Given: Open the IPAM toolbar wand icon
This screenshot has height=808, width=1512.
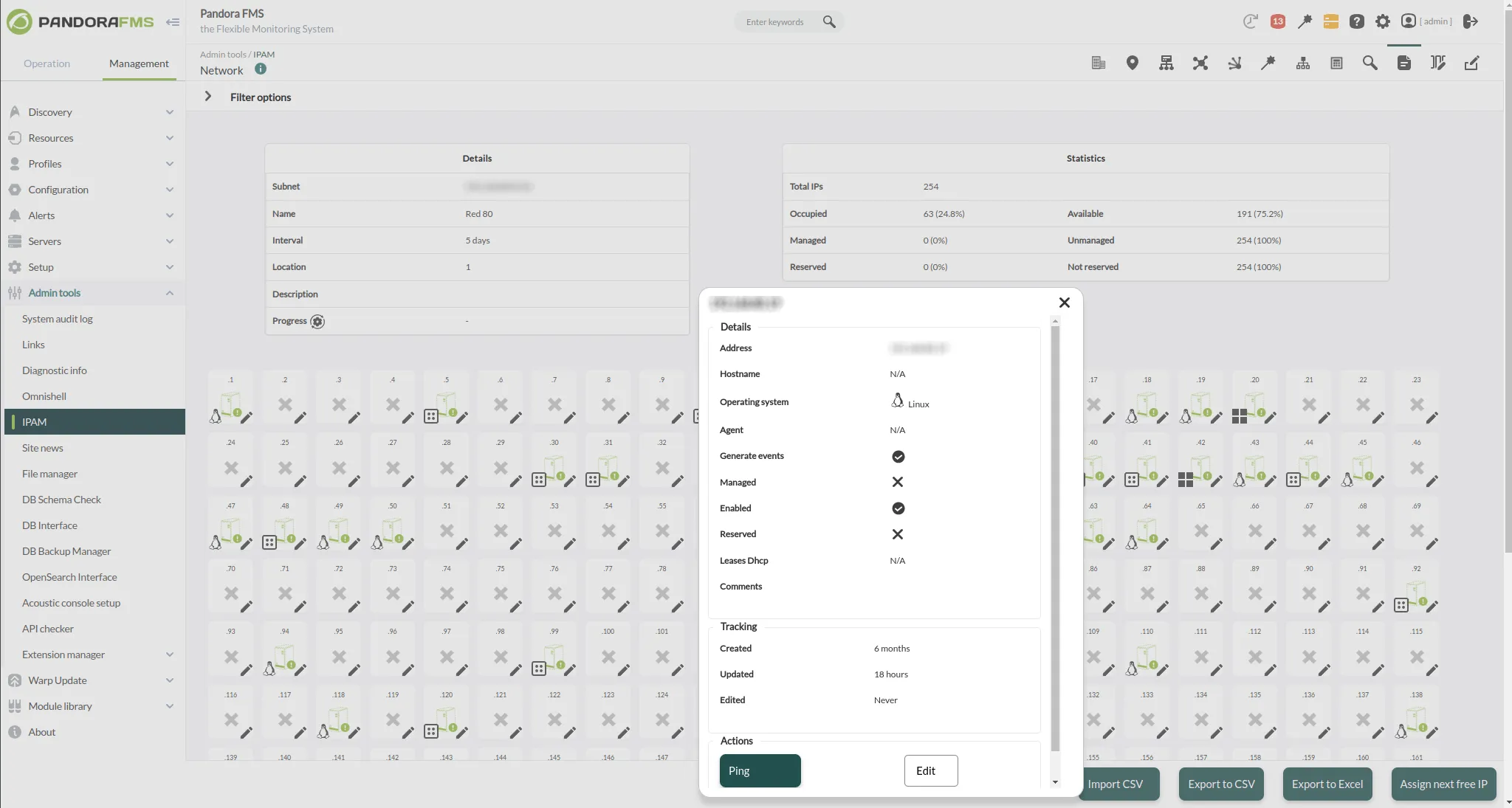Looking at the screenshot, I should (1268, 63).
